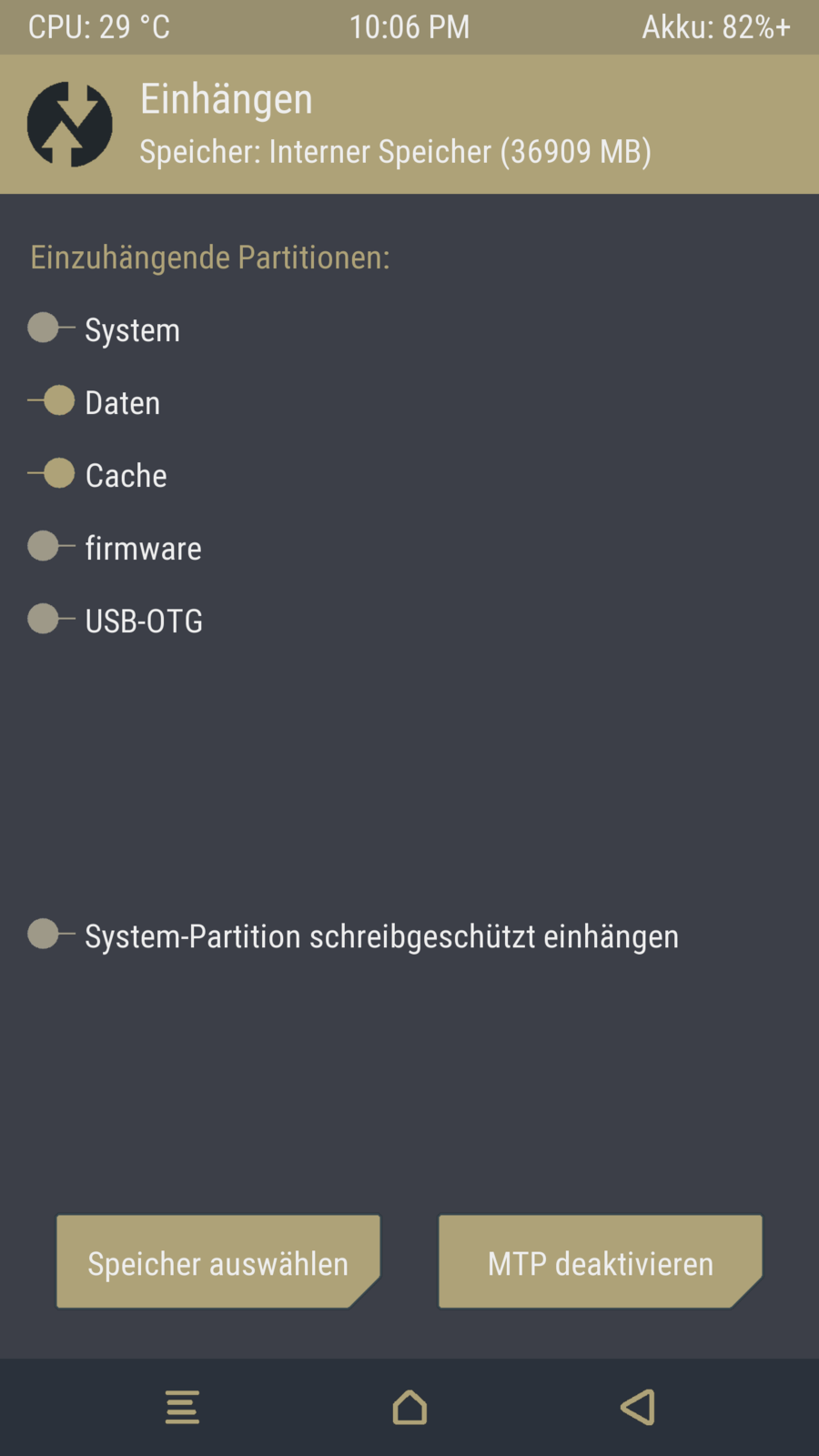819x1456 pixels.
Task: Toggle the System partition mount switch
Action: pos(51,328)
